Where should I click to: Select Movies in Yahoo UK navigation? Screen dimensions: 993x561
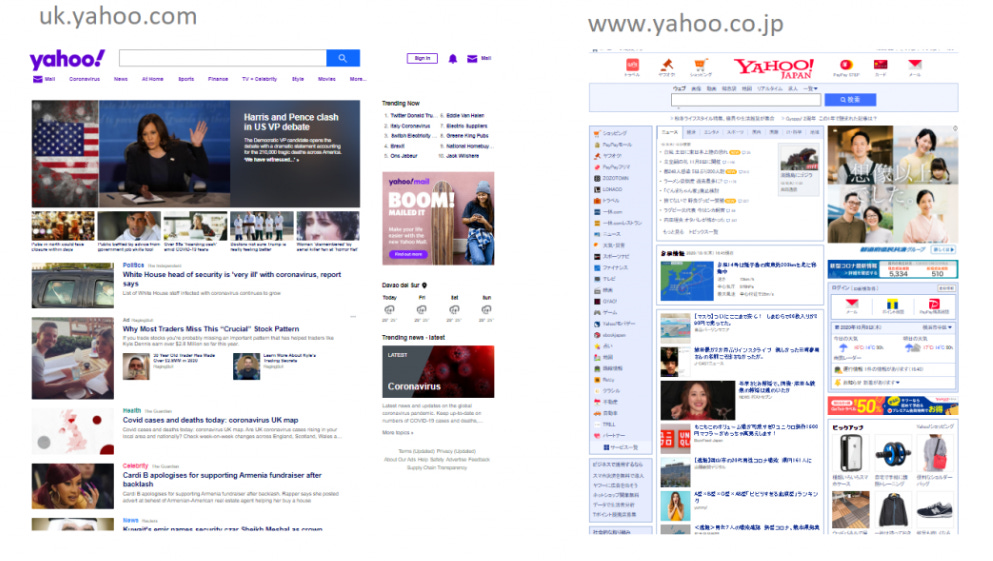click(327, 79)
